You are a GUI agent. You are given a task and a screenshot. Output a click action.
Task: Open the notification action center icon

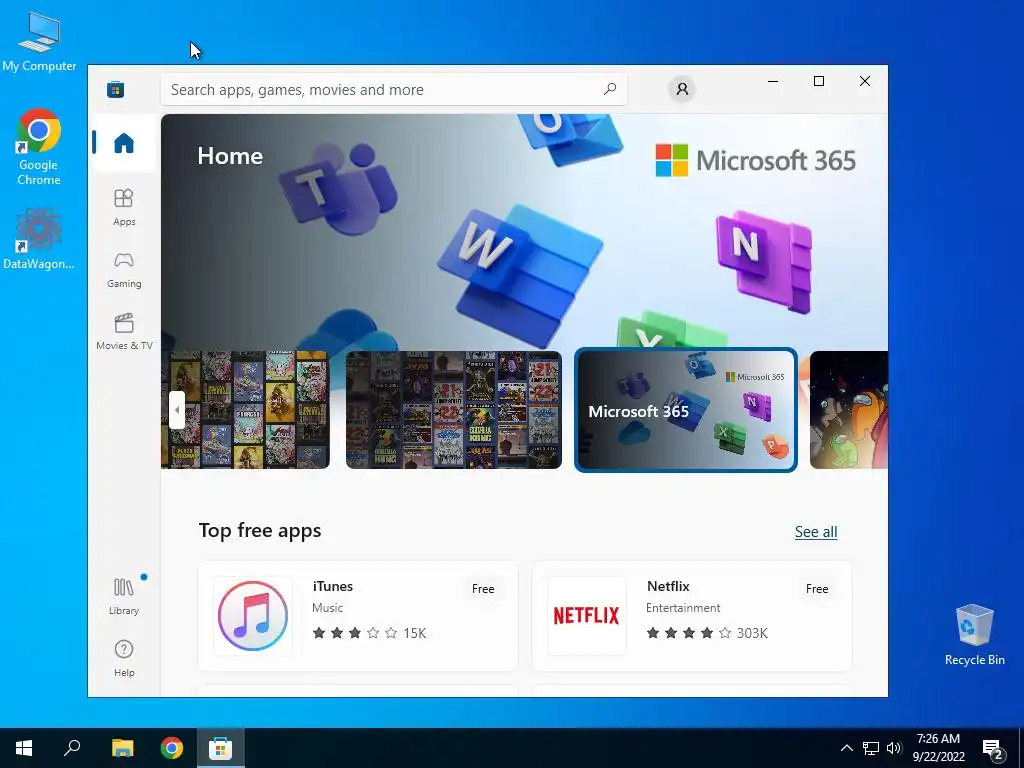click(x=993, y=749)
